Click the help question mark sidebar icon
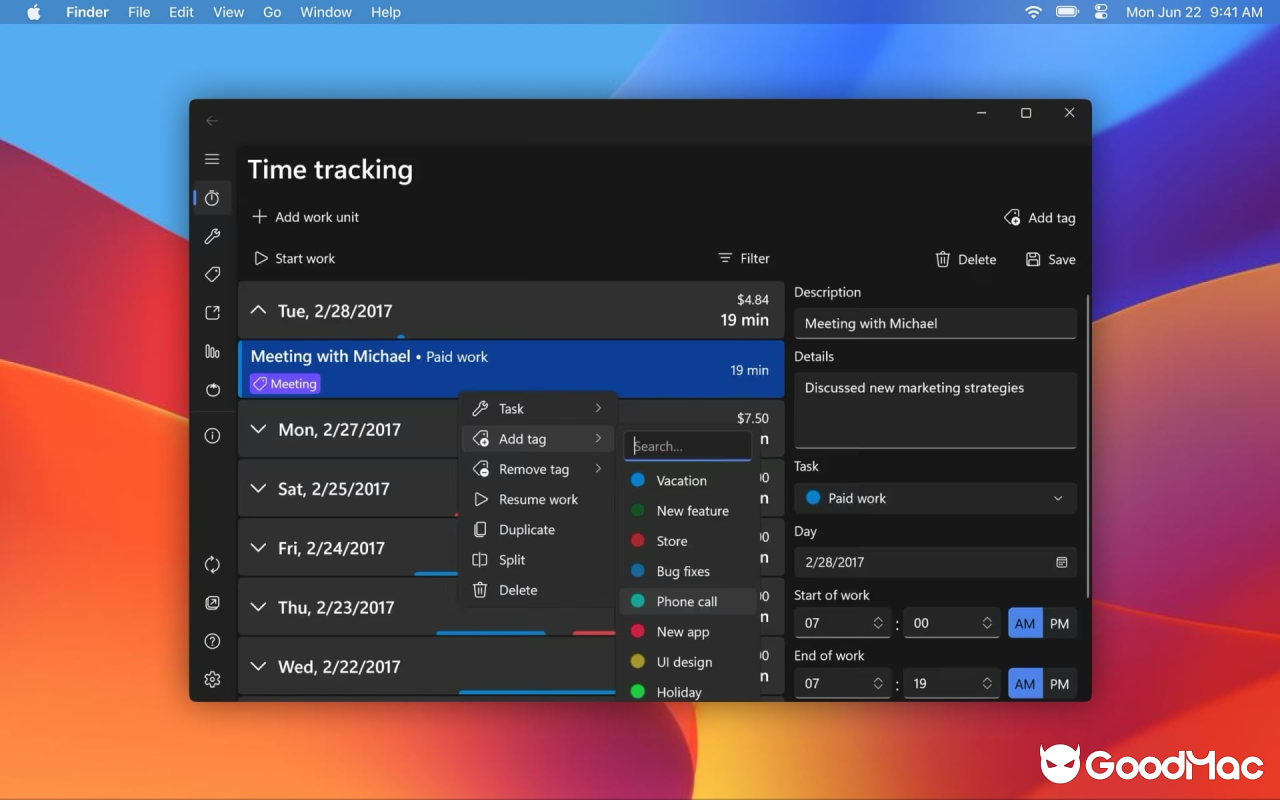This screenshot has width=1280, height=800. (212, 641)
